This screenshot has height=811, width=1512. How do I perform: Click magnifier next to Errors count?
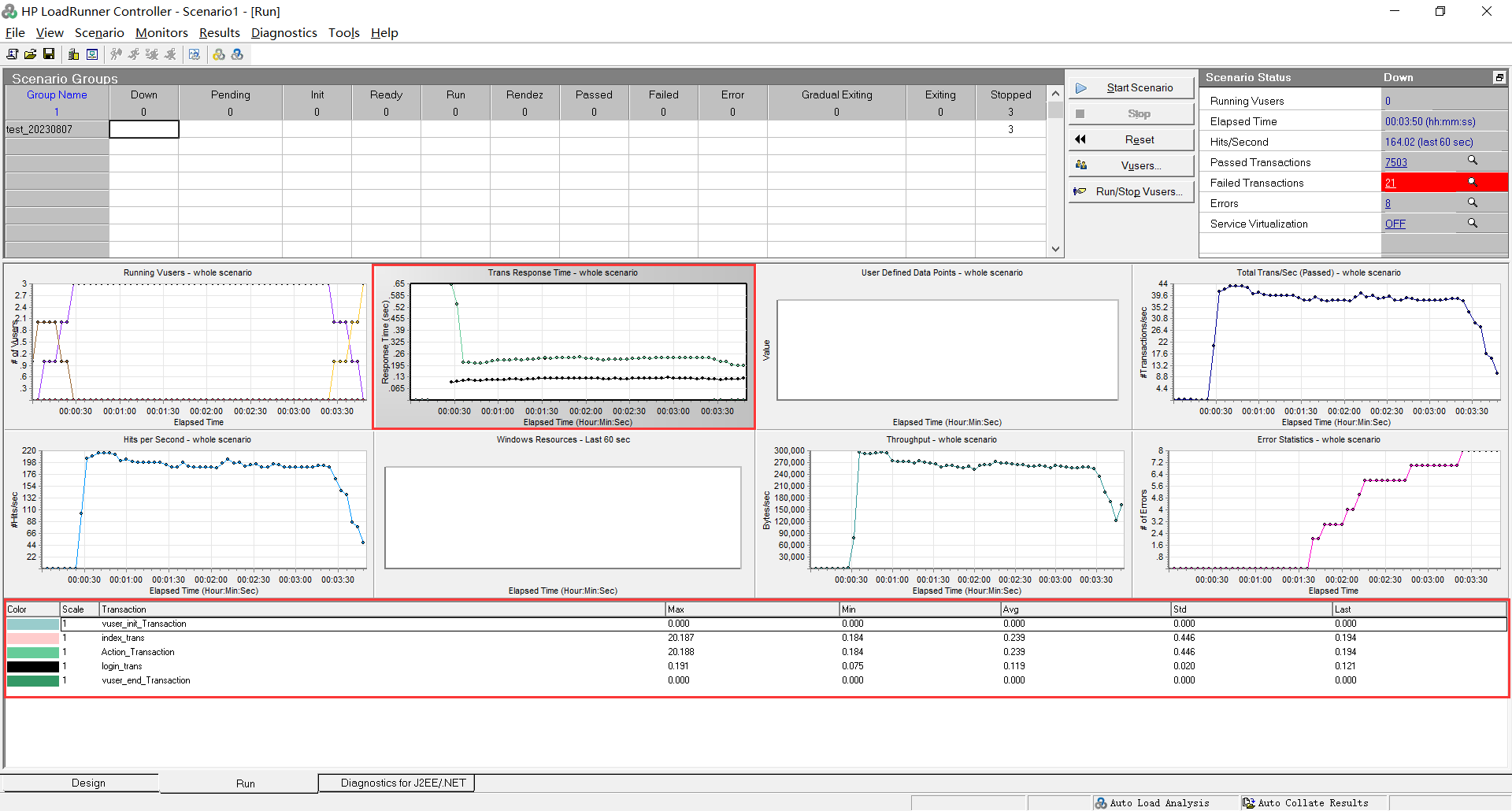pos(1472,202)
